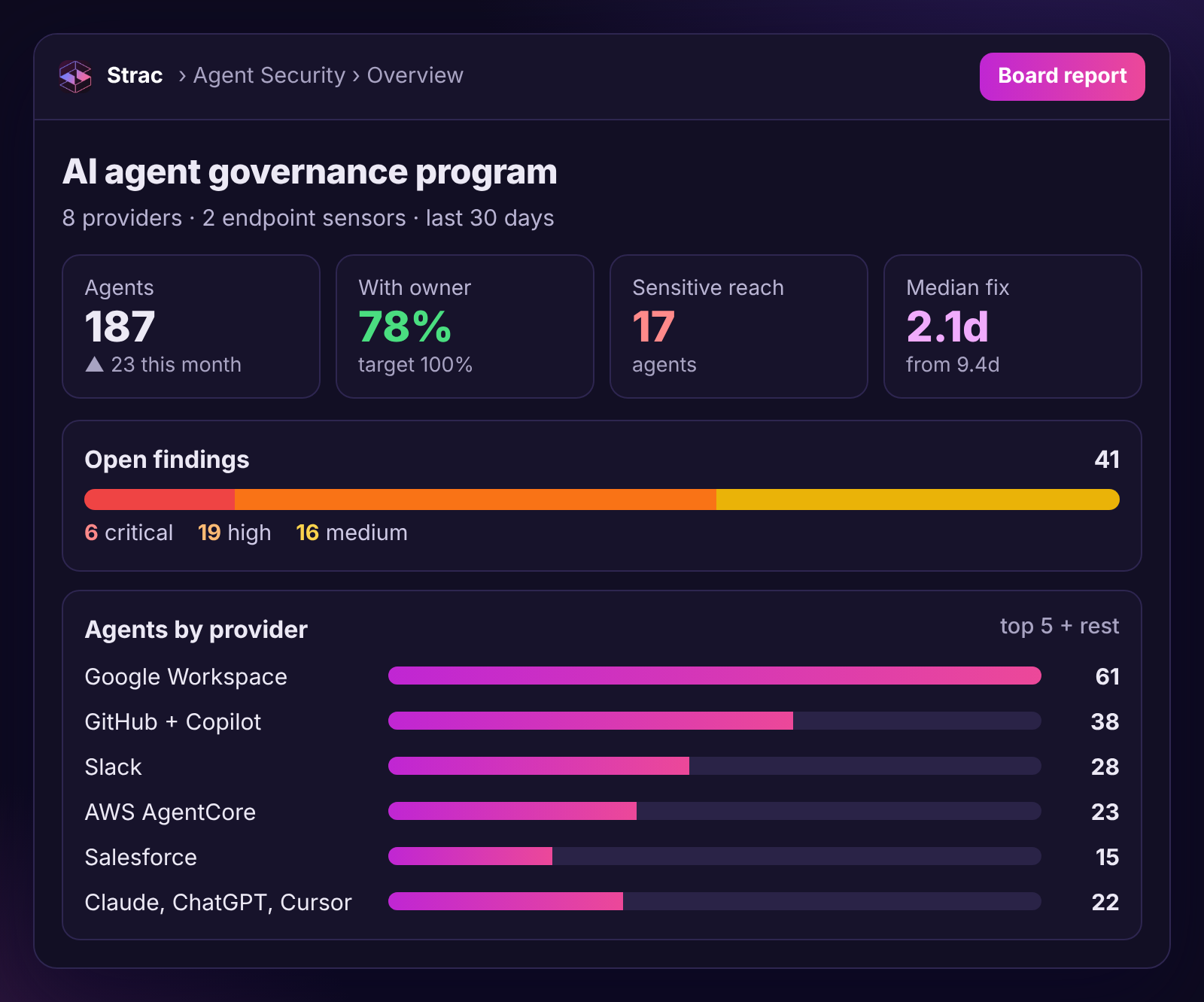Click the Google Workspace count 61
Screen dimensions: 1204x1002
click(1107, 677)
